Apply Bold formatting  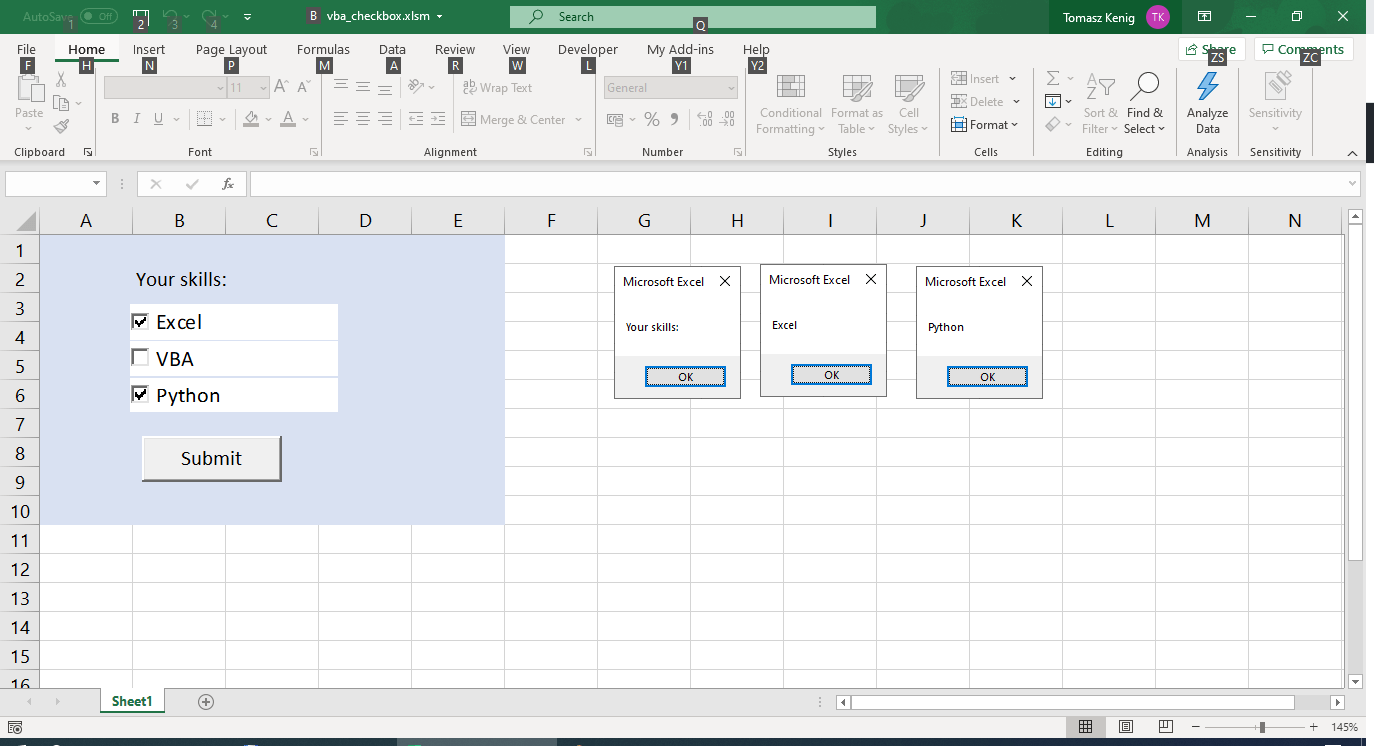[x=114, y=118]
